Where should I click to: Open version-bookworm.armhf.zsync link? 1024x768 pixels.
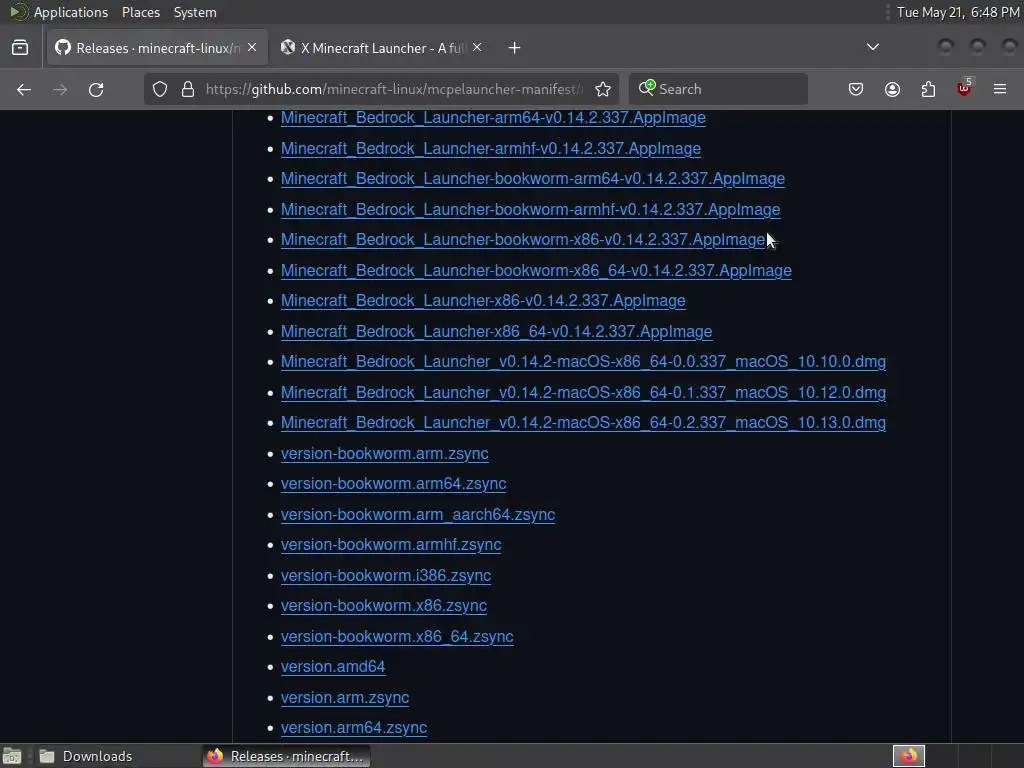coord(391,545)
